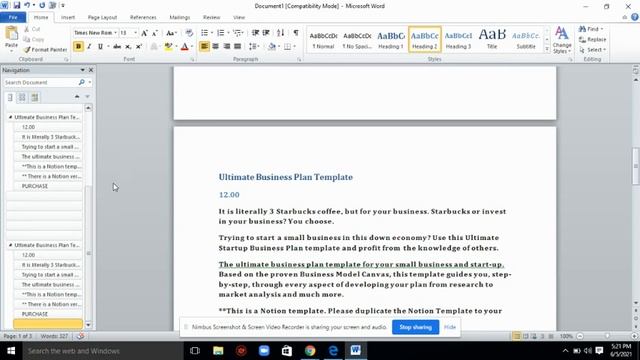Toggle Superscript formatting
640x360 pixels.
click(139, 47)
